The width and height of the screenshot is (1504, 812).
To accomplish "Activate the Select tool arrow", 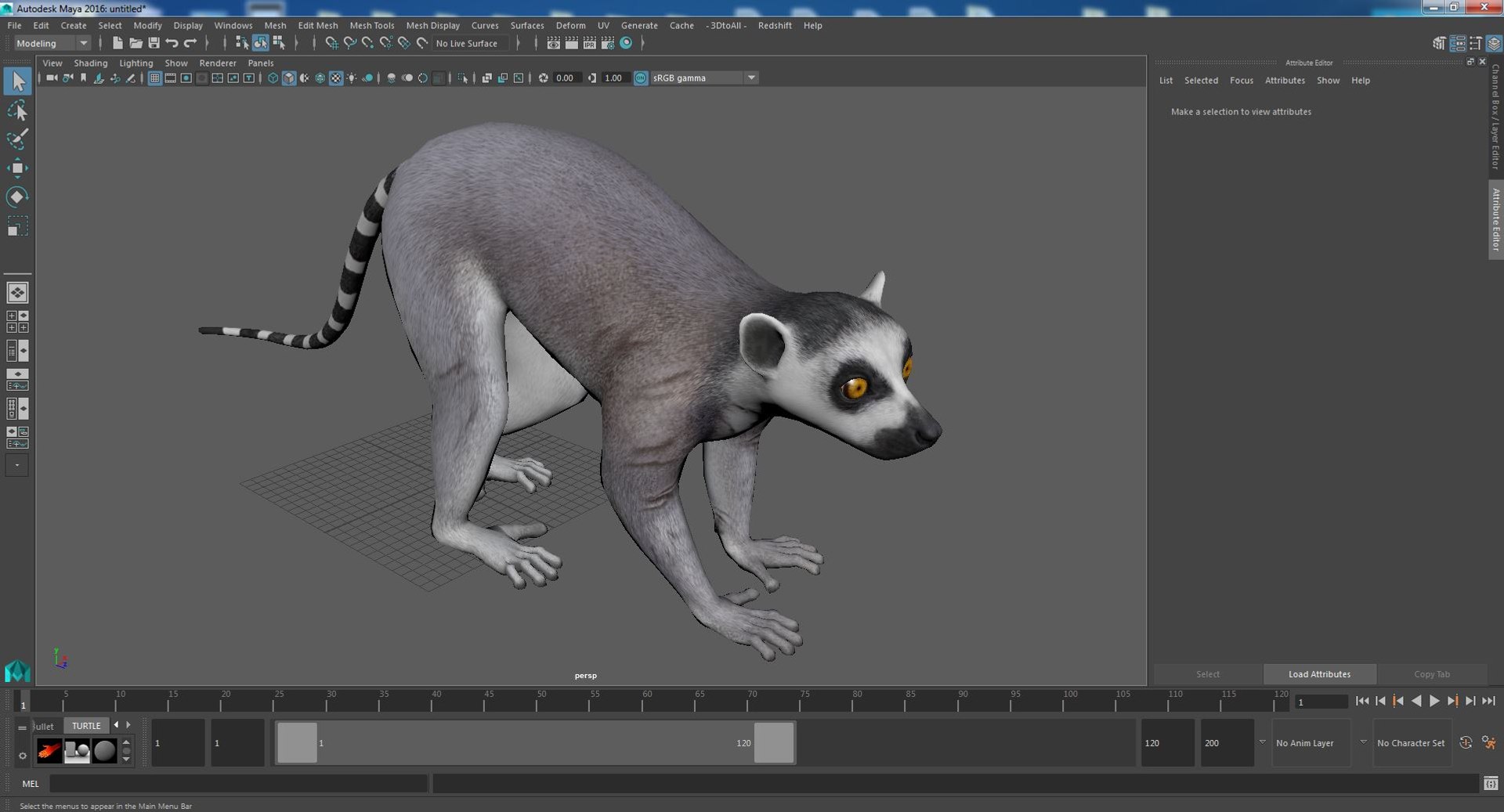I will 18,81.
